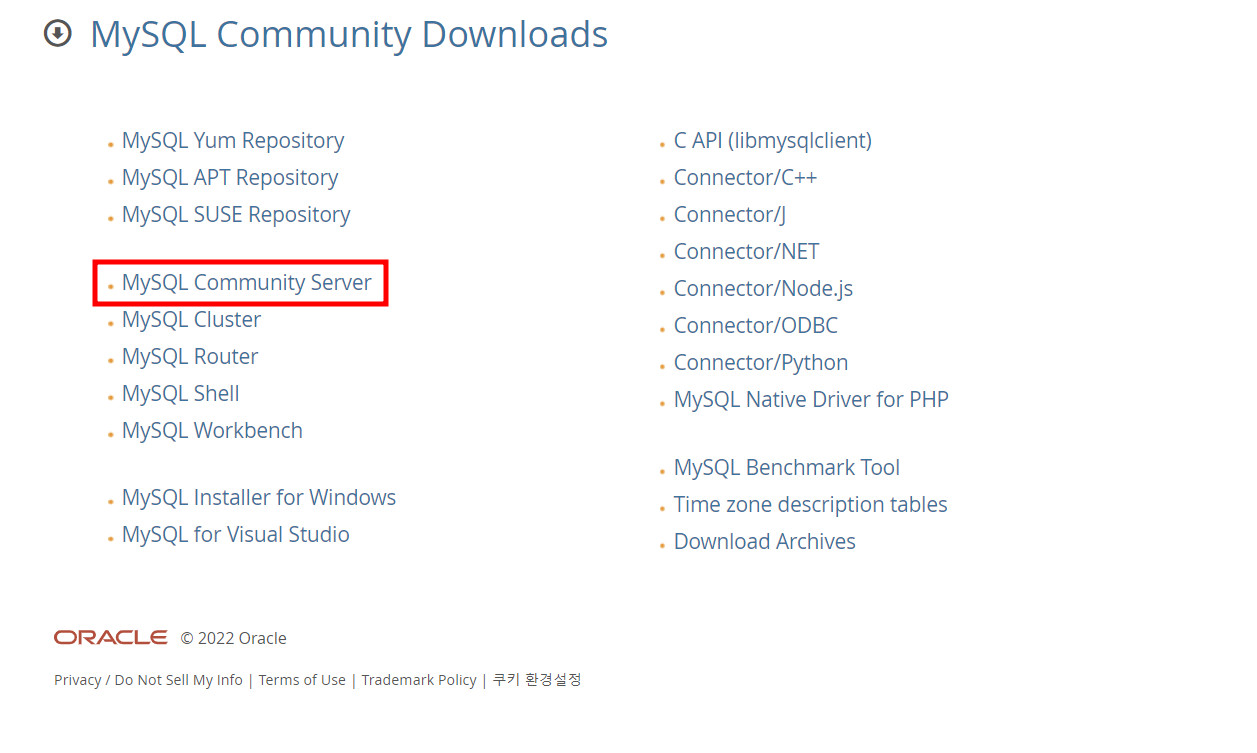This screenshot has width=1257, height=753.
Task: Open Connector/Node.js link
Action: 764,289
